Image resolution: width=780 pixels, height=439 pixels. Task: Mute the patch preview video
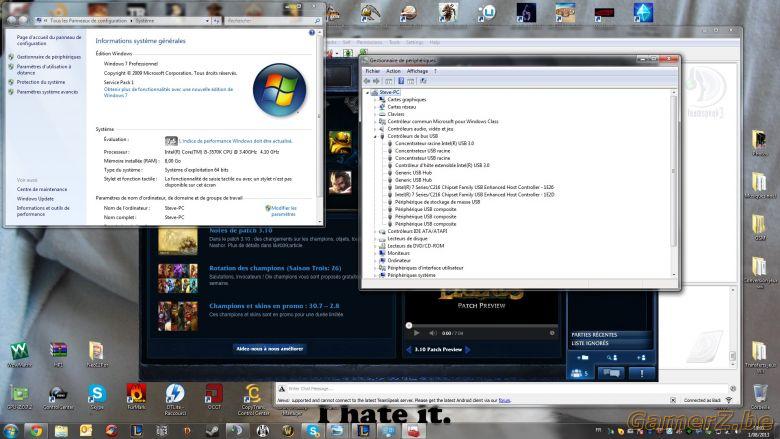tap(433, 333)
